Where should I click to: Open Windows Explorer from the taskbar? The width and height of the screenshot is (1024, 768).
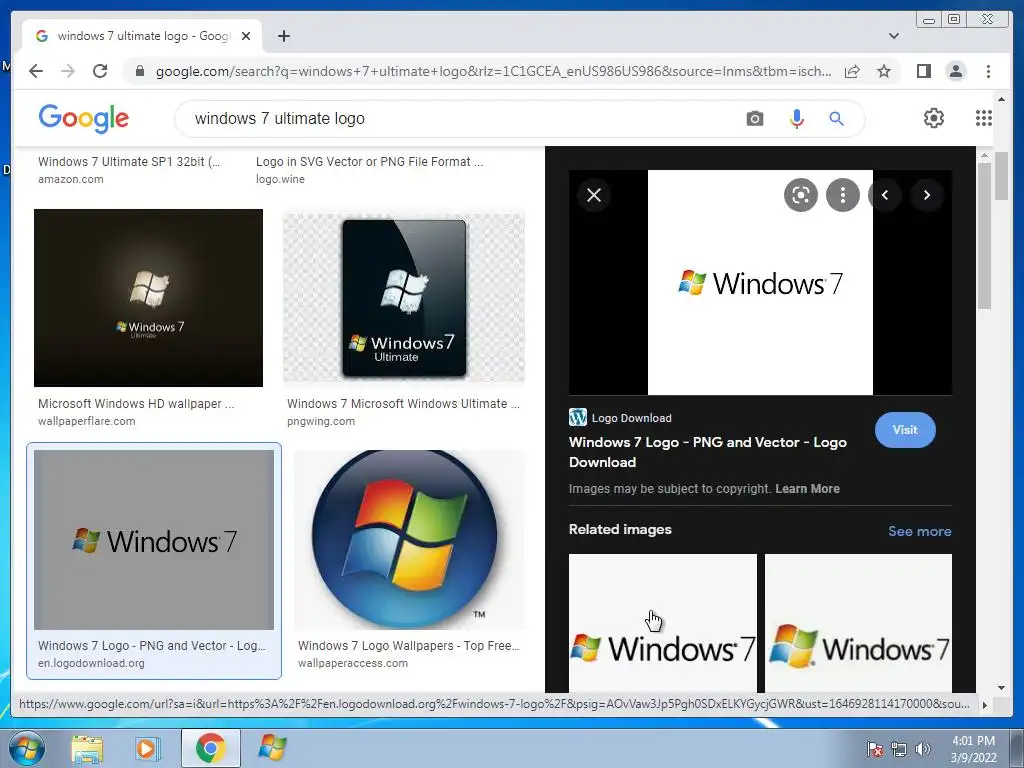[x=87, y=748]
